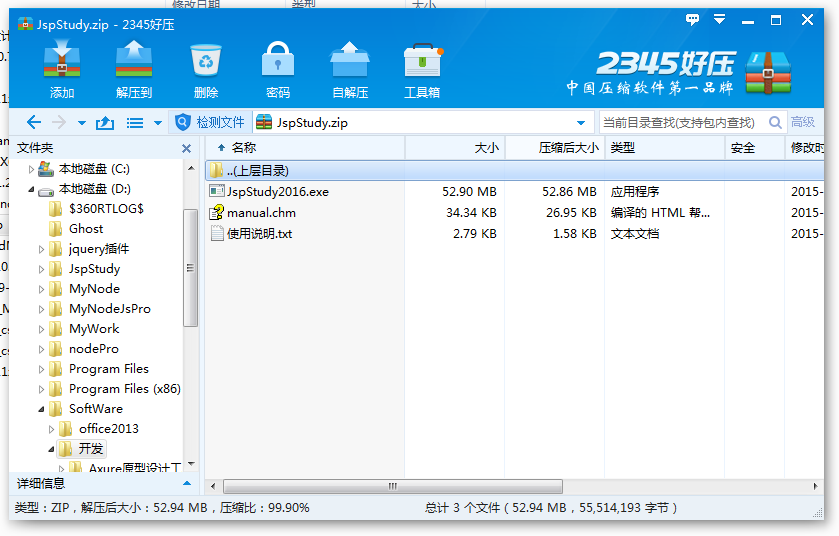This screenshot has width=839, height=536.
Task: Click the folder tree scroll-up arrow
Action: coord(191,169)
